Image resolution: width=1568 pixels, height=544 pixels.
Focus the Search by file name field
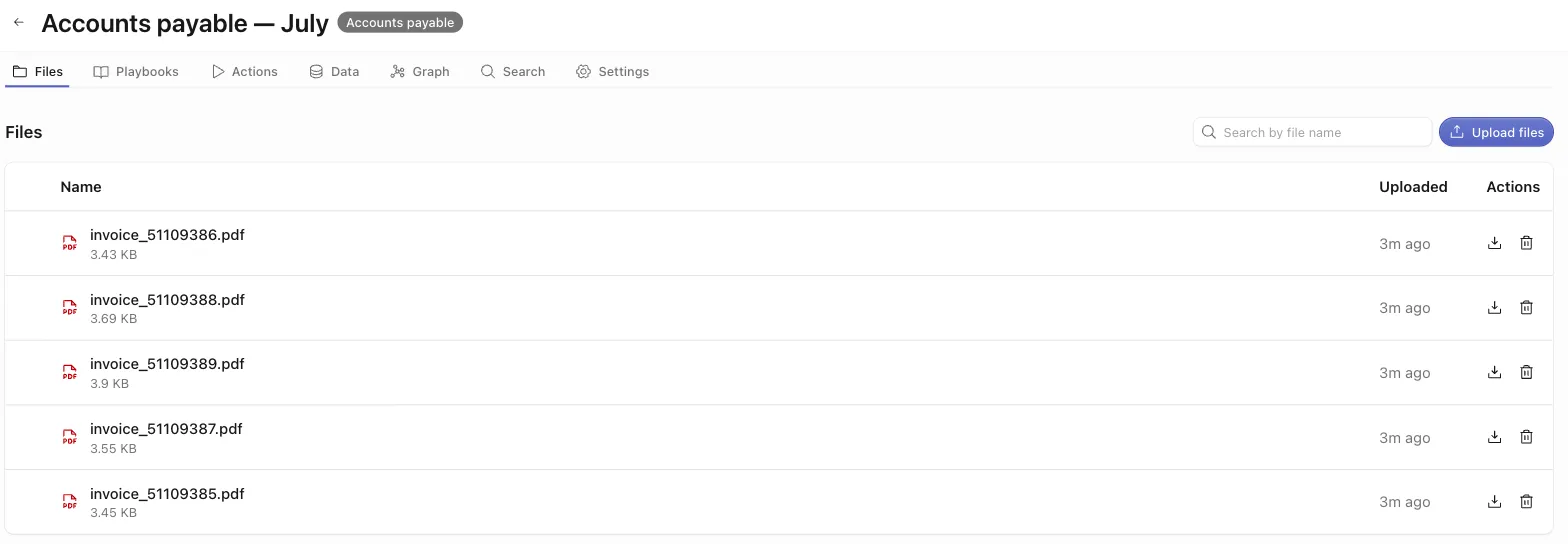pyautogui.click(x=1312, y=132)
